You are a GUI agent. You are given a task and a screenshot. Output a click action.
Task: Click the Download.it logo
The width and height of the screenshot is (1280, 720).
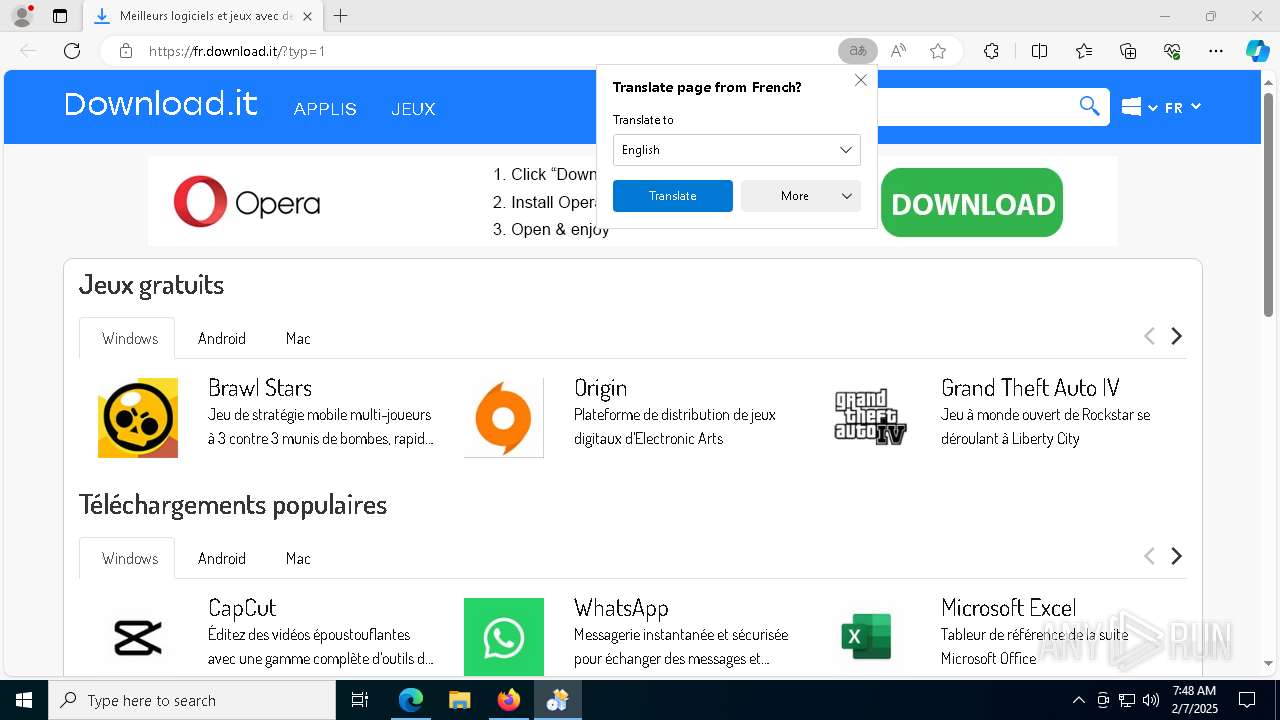[161, 104]
